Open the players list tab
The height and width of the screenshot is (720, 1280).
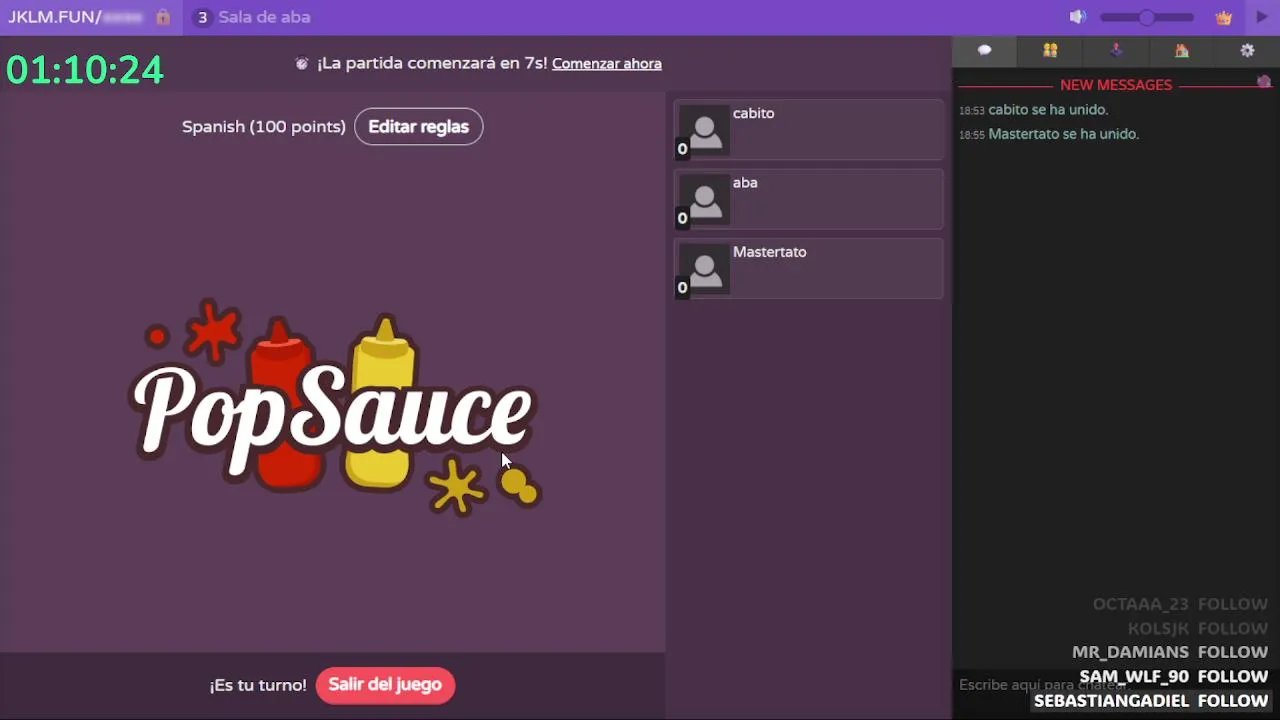tap(1050, 50)
